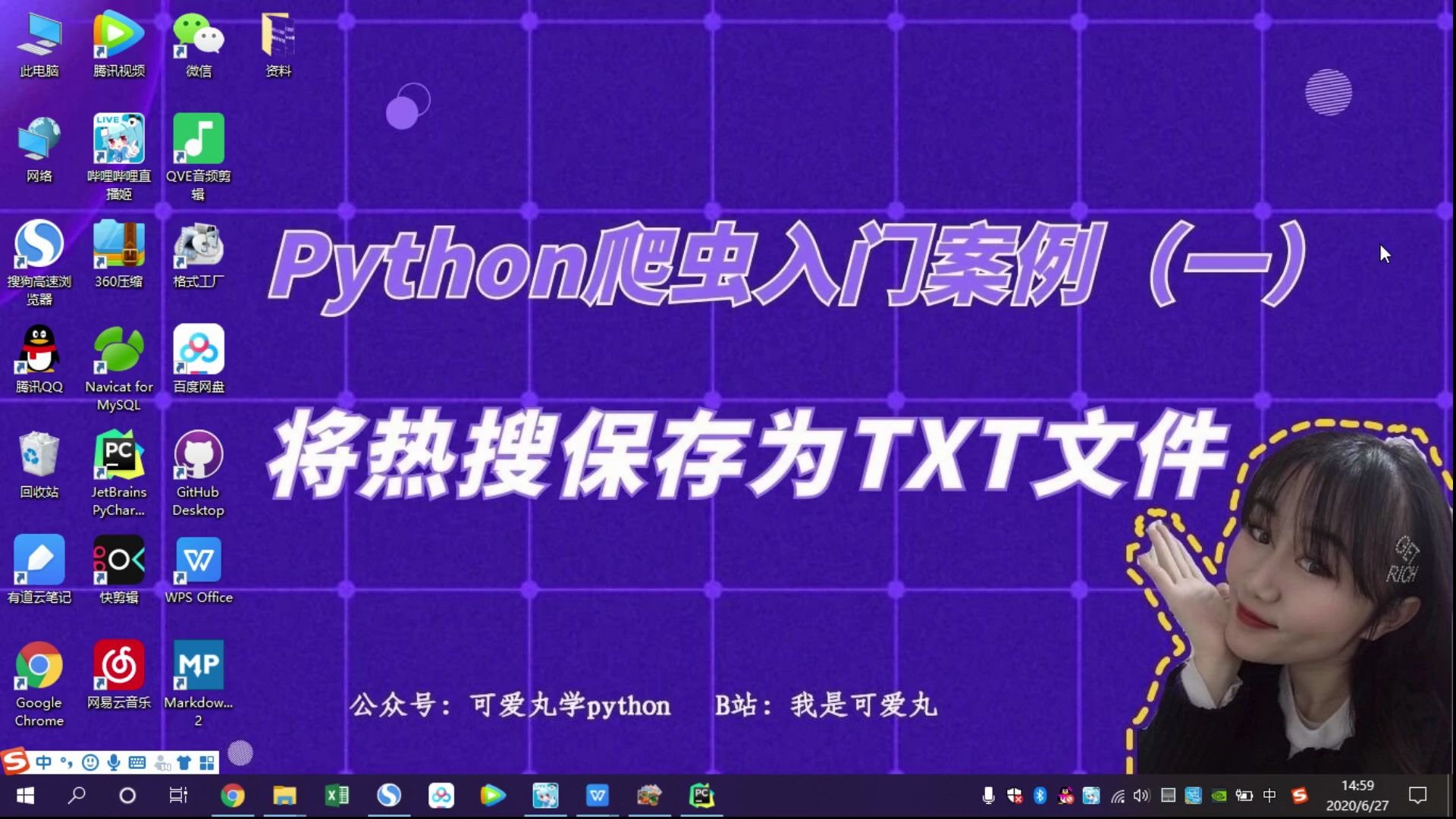Open the Sogou emoji picker

[x=91, y=763]
